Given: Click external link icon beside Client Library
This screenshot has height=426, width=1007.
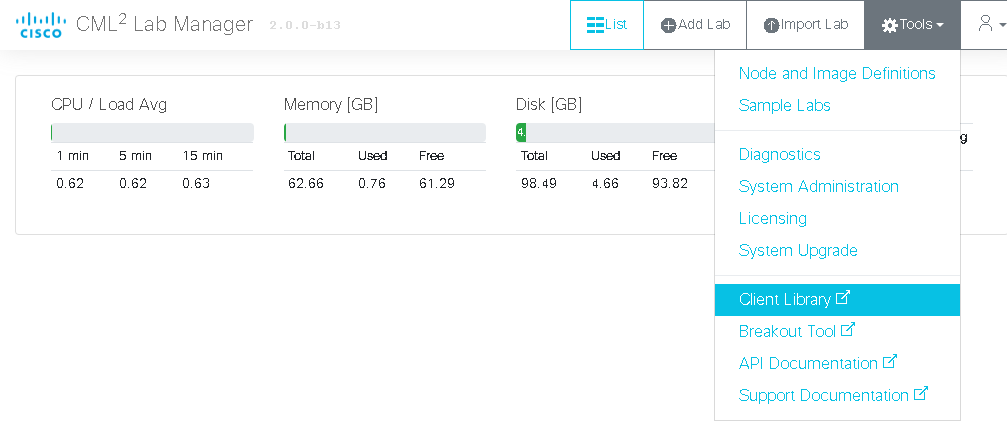Looking at the screenshot, I should 843,298.
